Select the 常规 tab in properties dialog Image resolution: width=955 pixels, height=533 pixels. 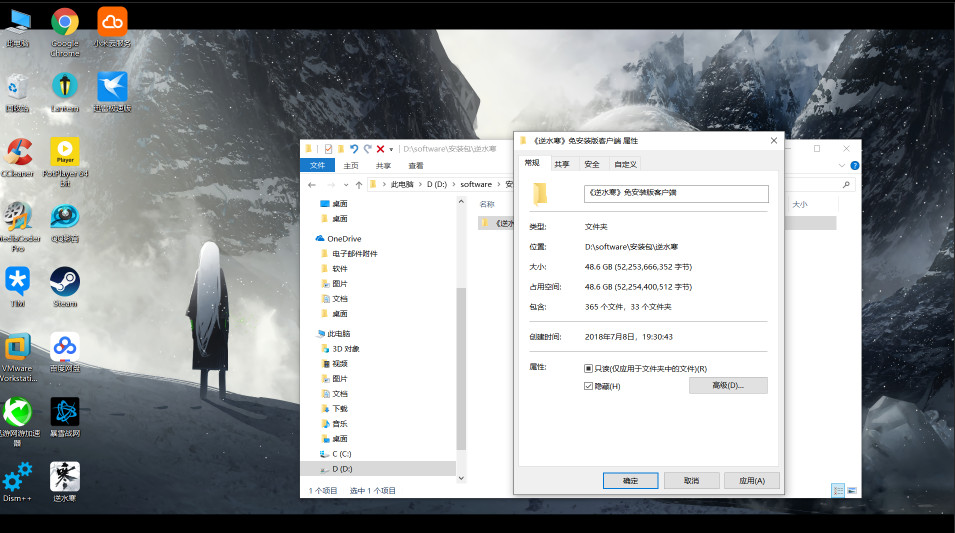pyautogui.click(x=532, y=163)
